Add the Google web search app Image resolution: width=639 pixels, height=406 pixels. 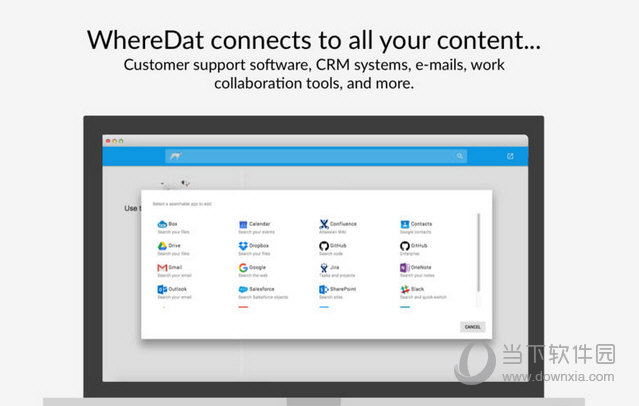pyautogui.click(x=253, y=271)
